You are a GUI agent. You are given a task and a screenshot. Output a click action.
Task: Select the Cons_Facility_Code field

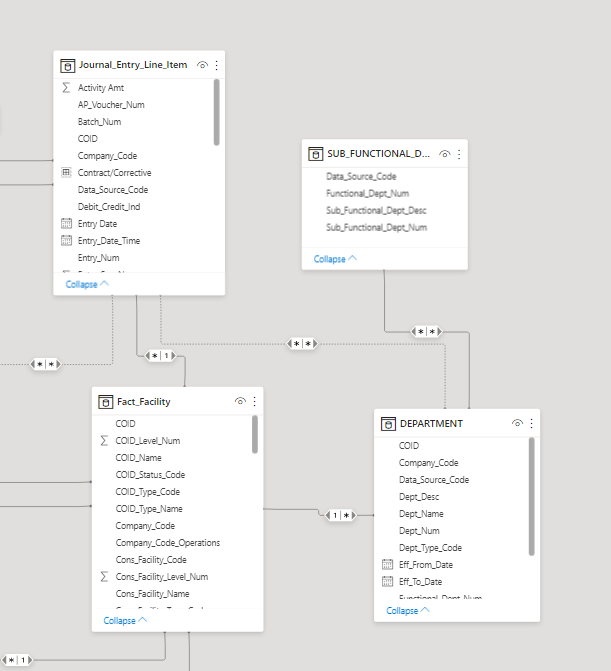[x=151, y=560]
